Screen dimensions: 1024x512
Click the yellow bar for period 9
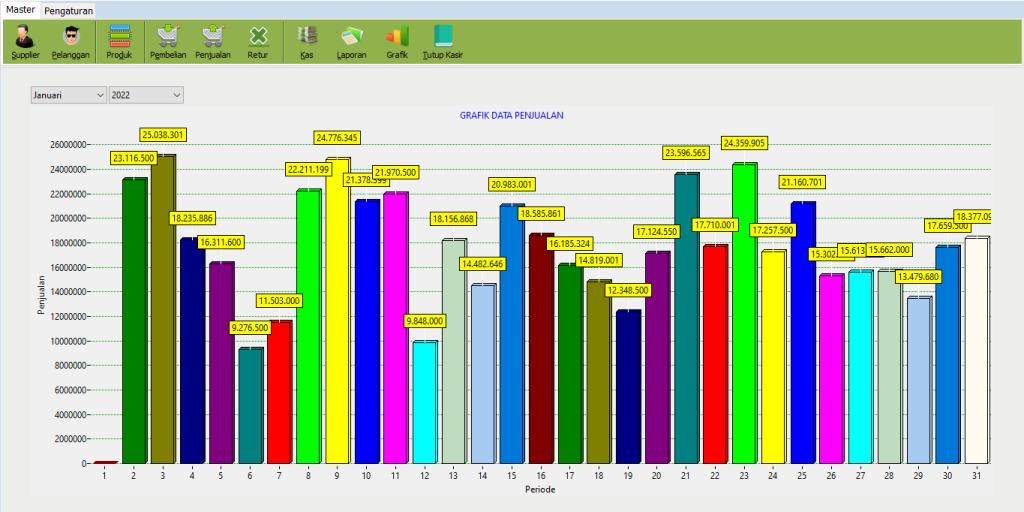coord(338,310)
